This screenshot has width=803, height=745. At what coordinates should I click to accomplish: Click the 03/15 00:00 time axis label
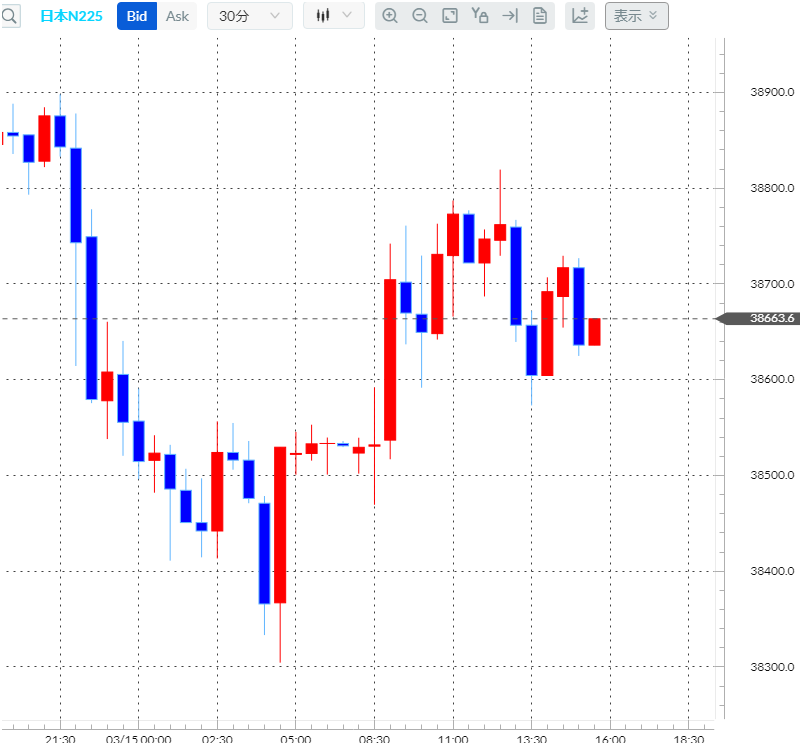pyautogui.click(x=138, y=739)
